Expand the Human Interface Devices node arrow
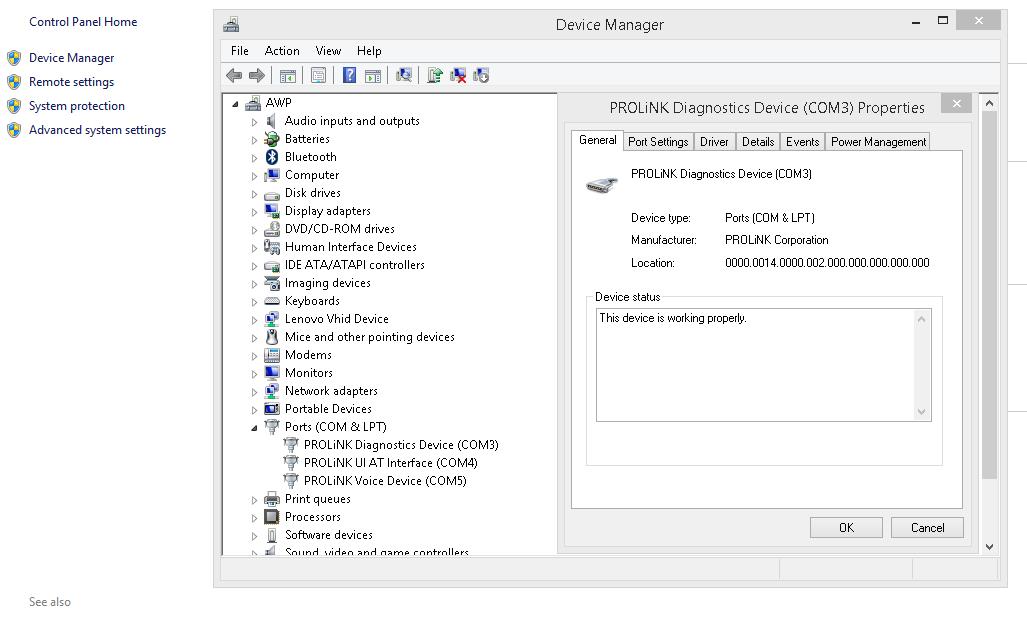The width and height of the screenshot is (1027, 617). pyautogui.click(x=254, y=248)
